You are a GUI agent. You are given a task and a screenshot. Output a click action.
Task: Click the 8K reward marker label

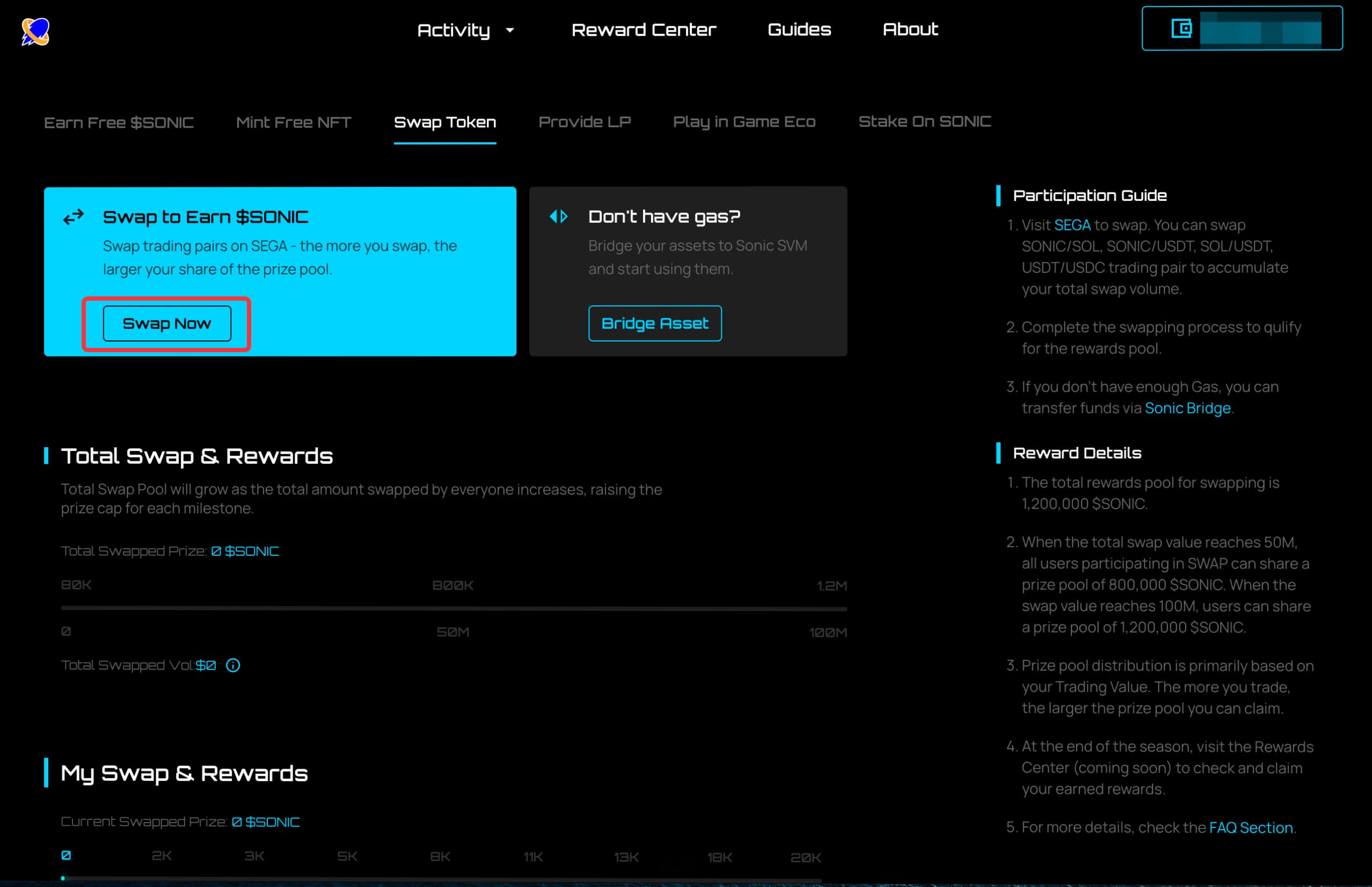tap(441, 856)
